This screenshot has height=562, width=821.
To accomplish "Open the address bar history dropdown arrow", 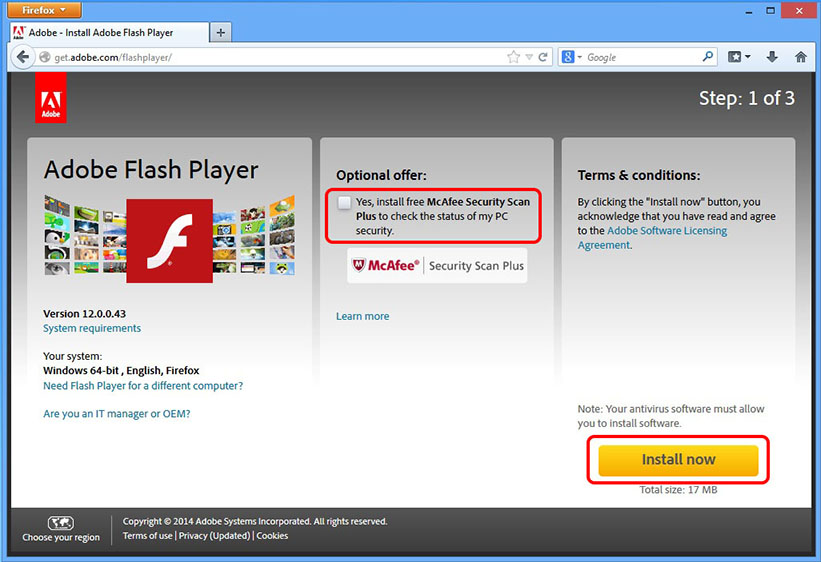I will tap(529, 57).
